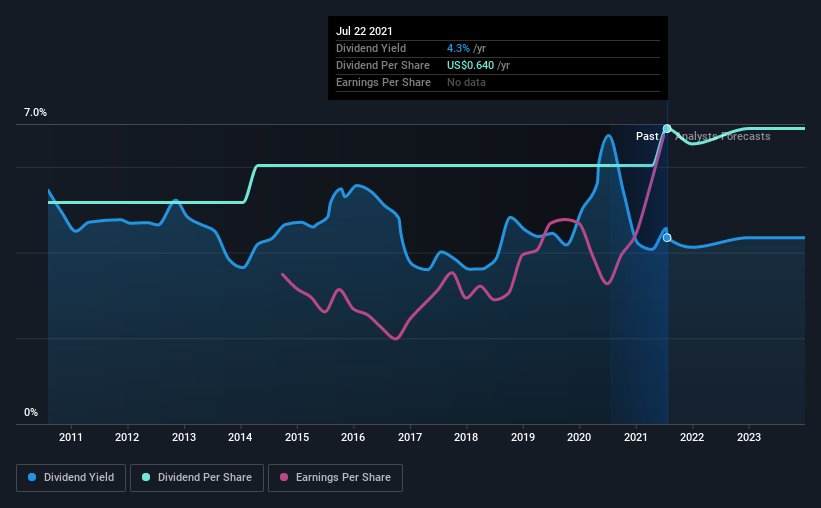Toggle the Earnings Per Share legend button

coord(335,478)
